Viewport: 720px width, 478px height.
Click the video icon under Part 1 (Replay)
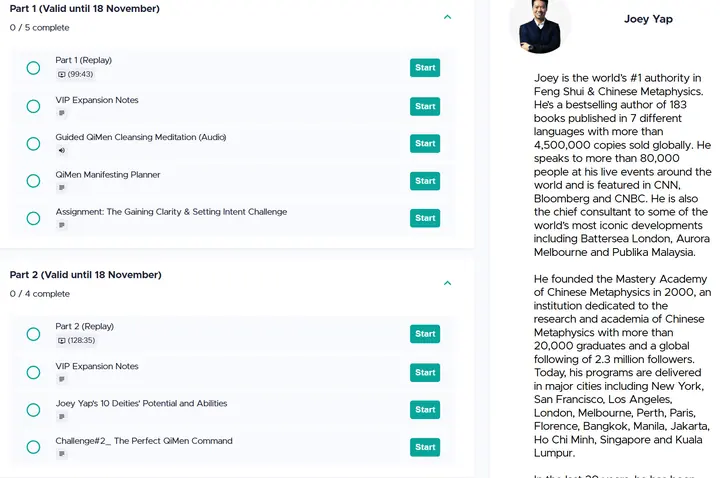point(62,74)
